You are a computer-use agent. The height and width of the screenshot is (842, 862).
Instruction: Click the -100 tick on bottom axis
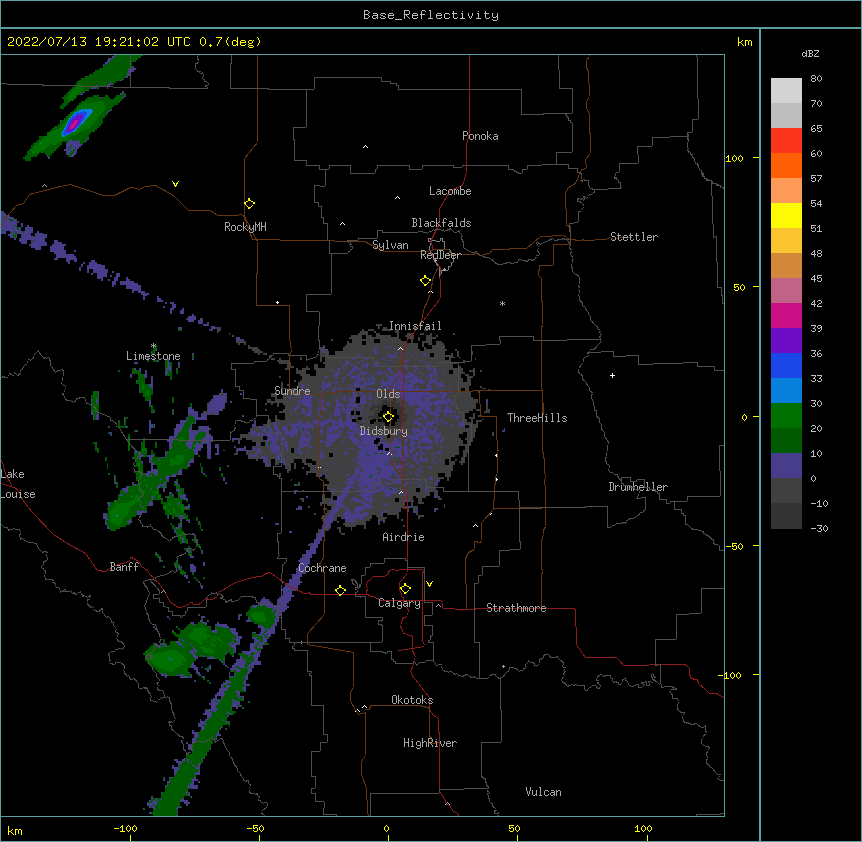(x=125, y=828)
